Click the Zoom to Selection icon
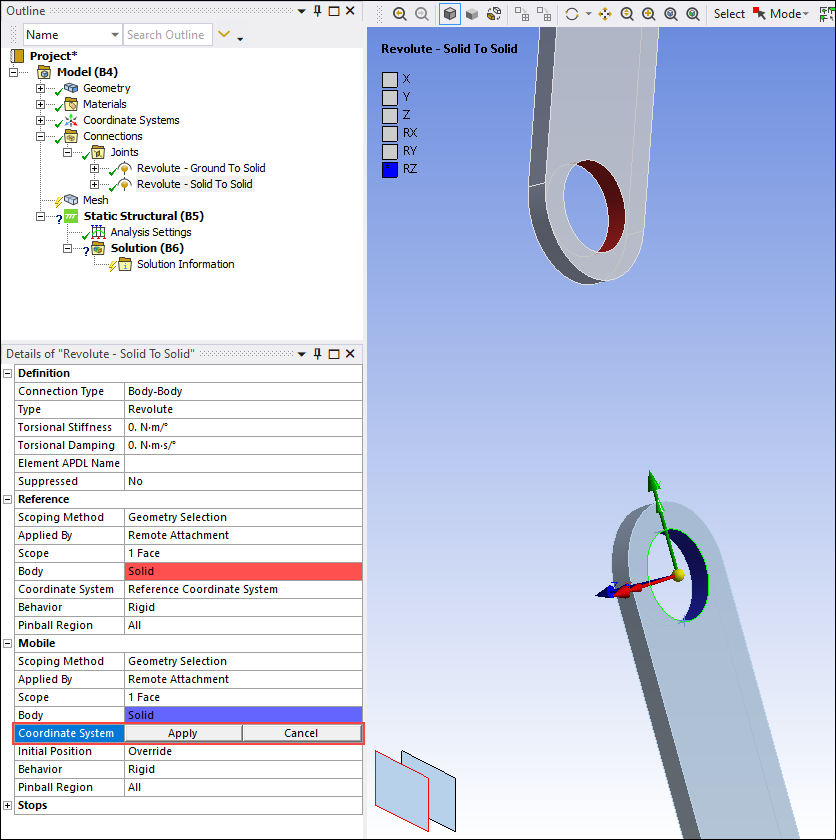Screen dimensions: 836x840 (693, 14)
